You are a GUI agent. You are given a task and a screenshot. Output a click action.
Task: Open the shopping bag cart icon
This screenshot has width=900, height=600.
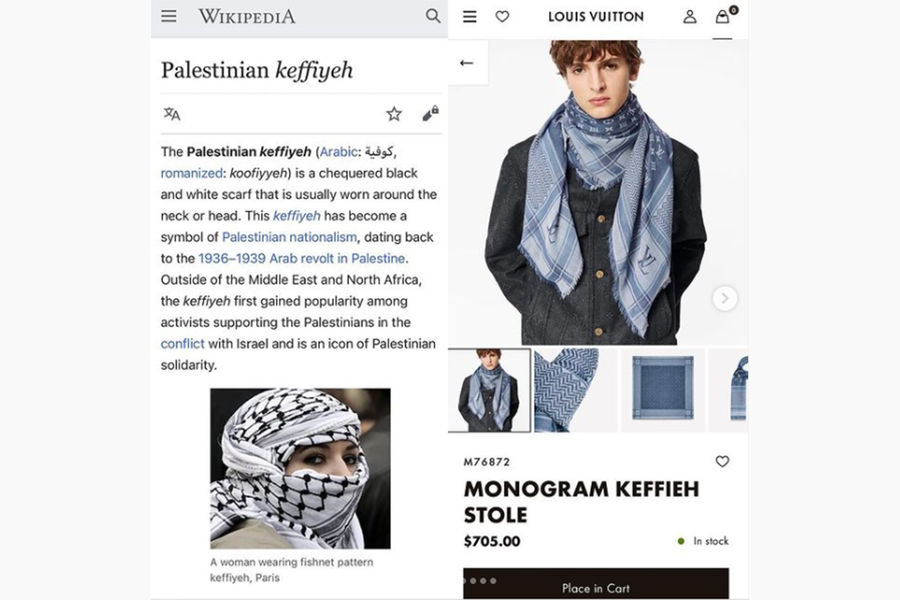[x=723, y=17]
